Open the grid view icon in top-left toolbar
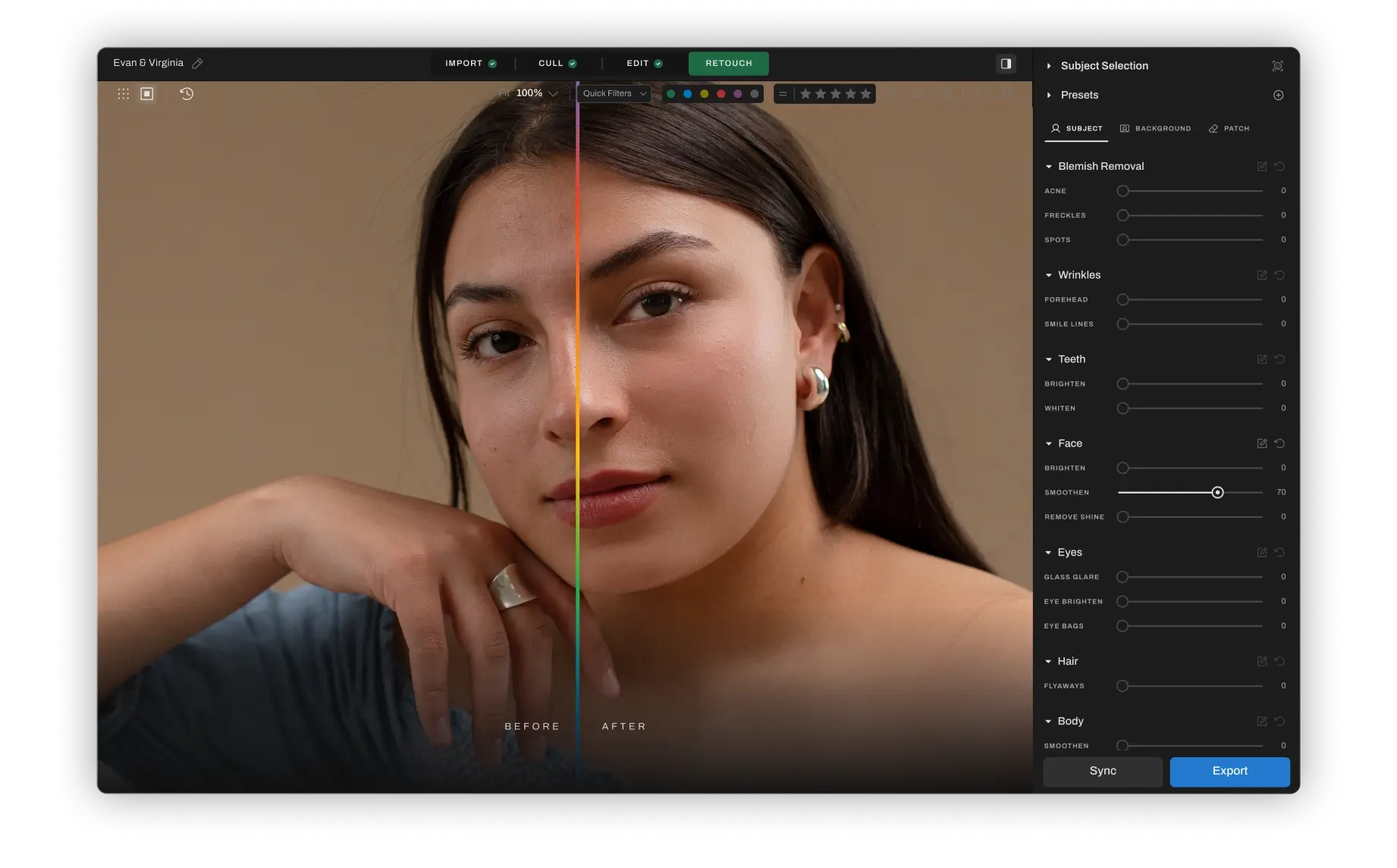Viewport: 1397px width, 868px height. (x=123, y=93)
